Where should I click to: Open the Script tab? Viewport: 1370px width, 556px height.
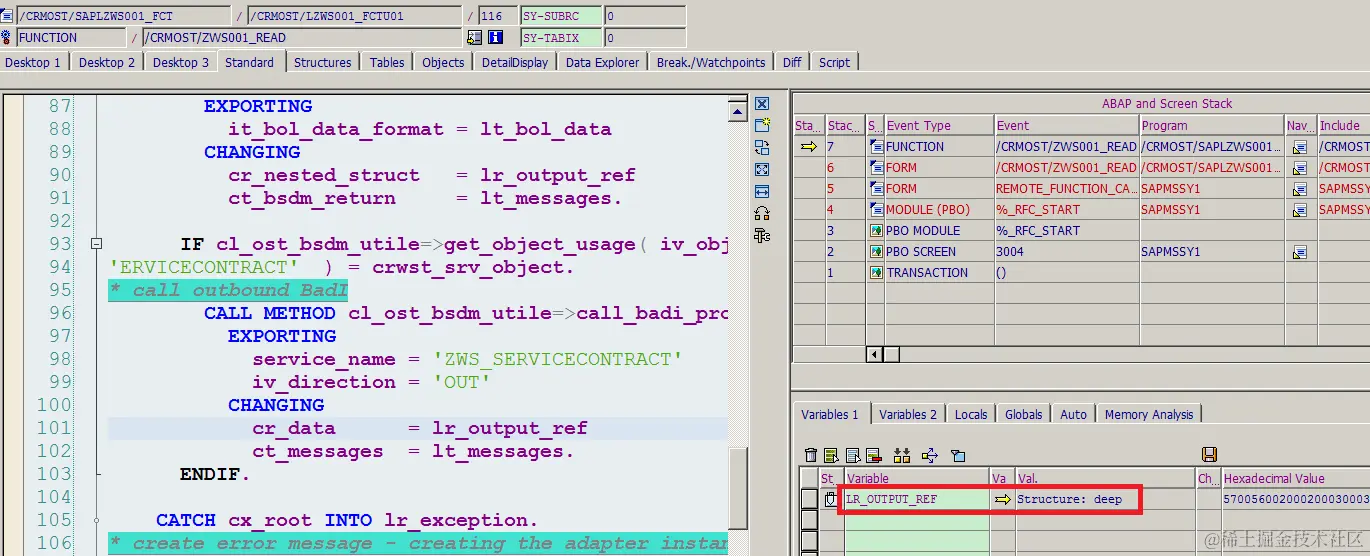click(x=834, y=62)
